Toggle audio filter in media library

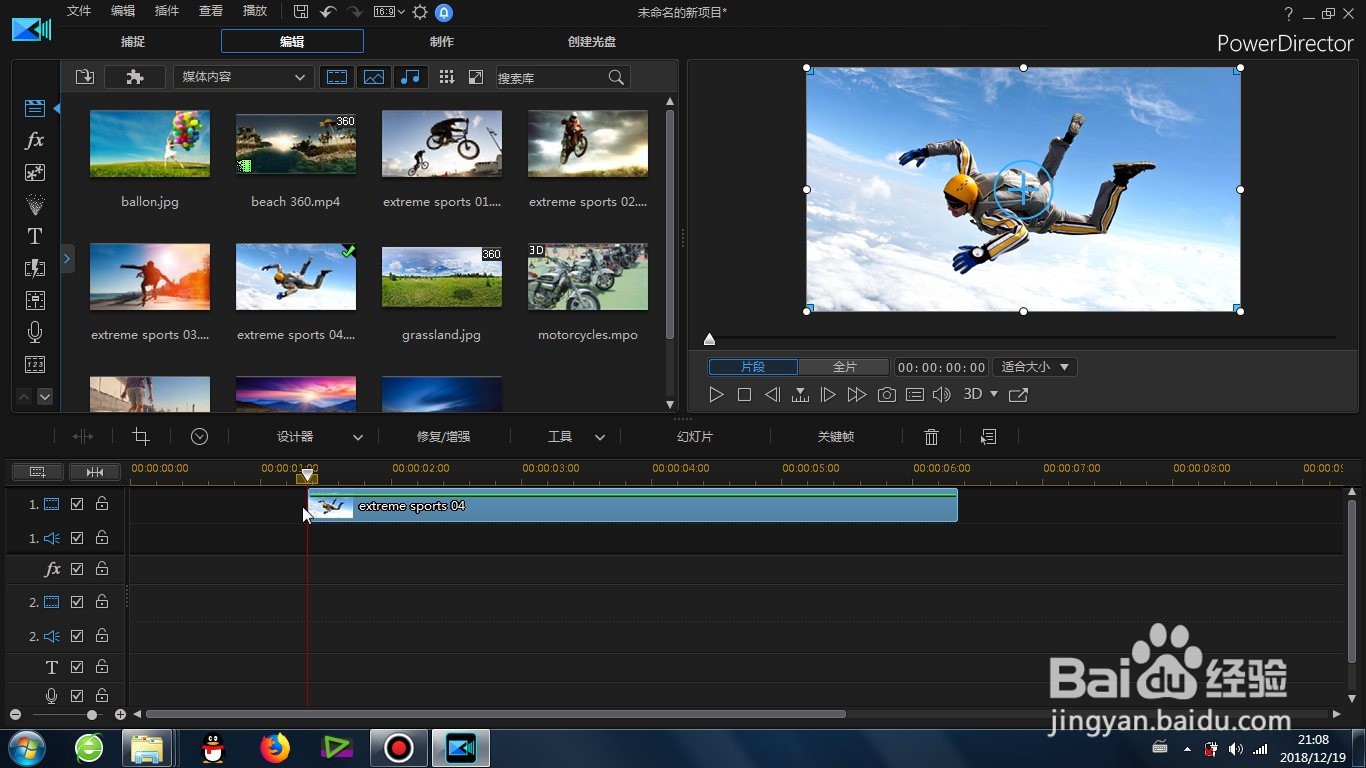(x=410, y=77)
